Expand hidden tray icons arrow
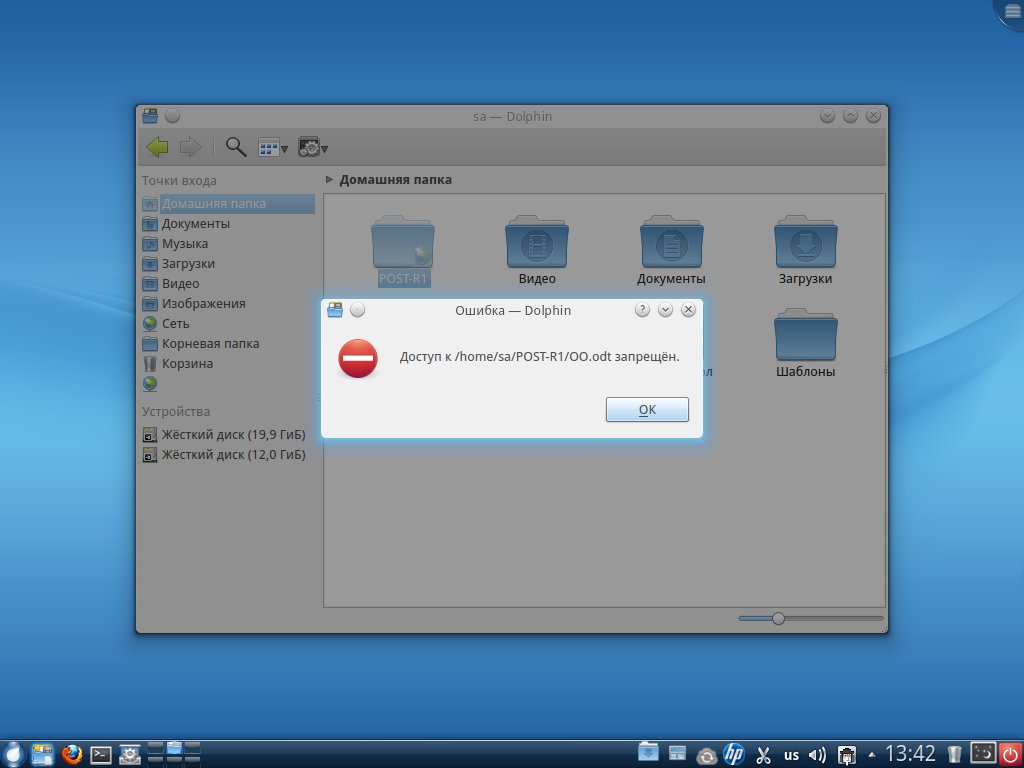The width and height of the screenshot is (1024, 768). (871, 755)
